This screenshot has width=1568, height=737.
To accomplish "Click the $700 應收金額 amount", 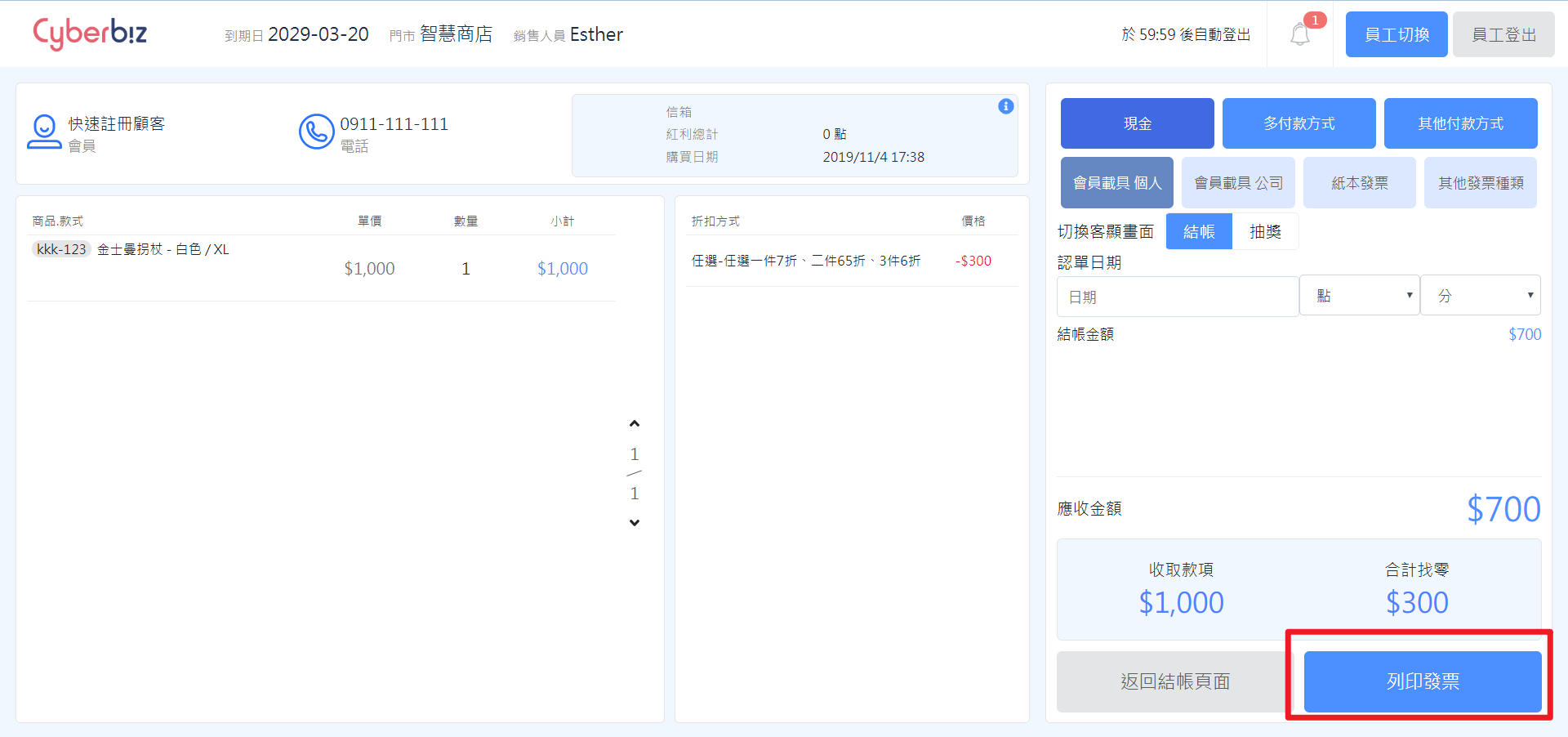I will point(1503,509).
